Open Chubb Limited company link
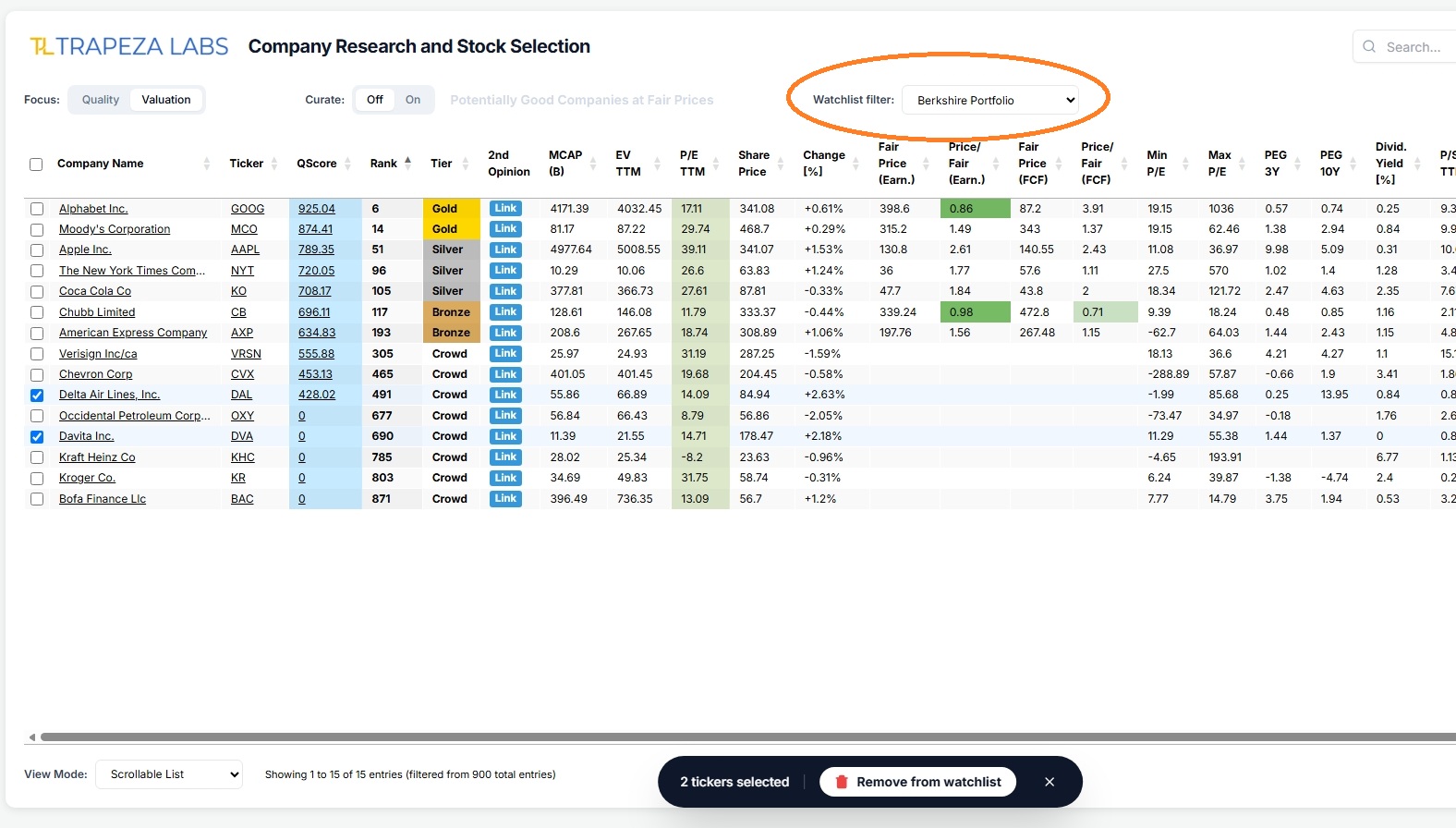This screenshot has width=1456, height=828. tap(97, 312)
